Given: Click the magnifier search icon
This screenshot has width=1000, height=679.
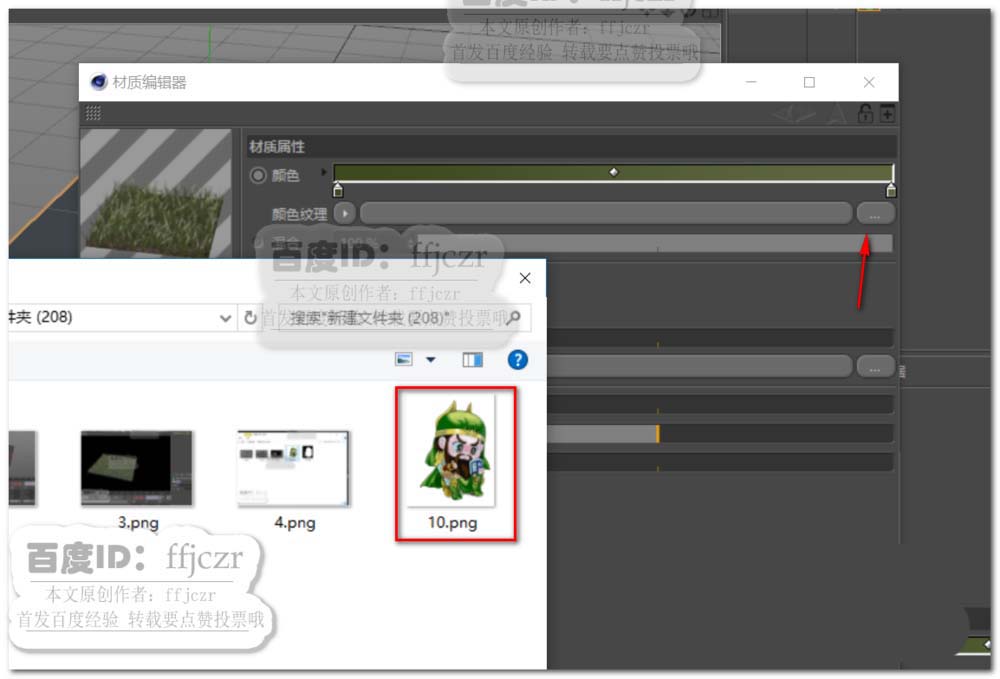Looking at the screenshot, I should point(513,318).
